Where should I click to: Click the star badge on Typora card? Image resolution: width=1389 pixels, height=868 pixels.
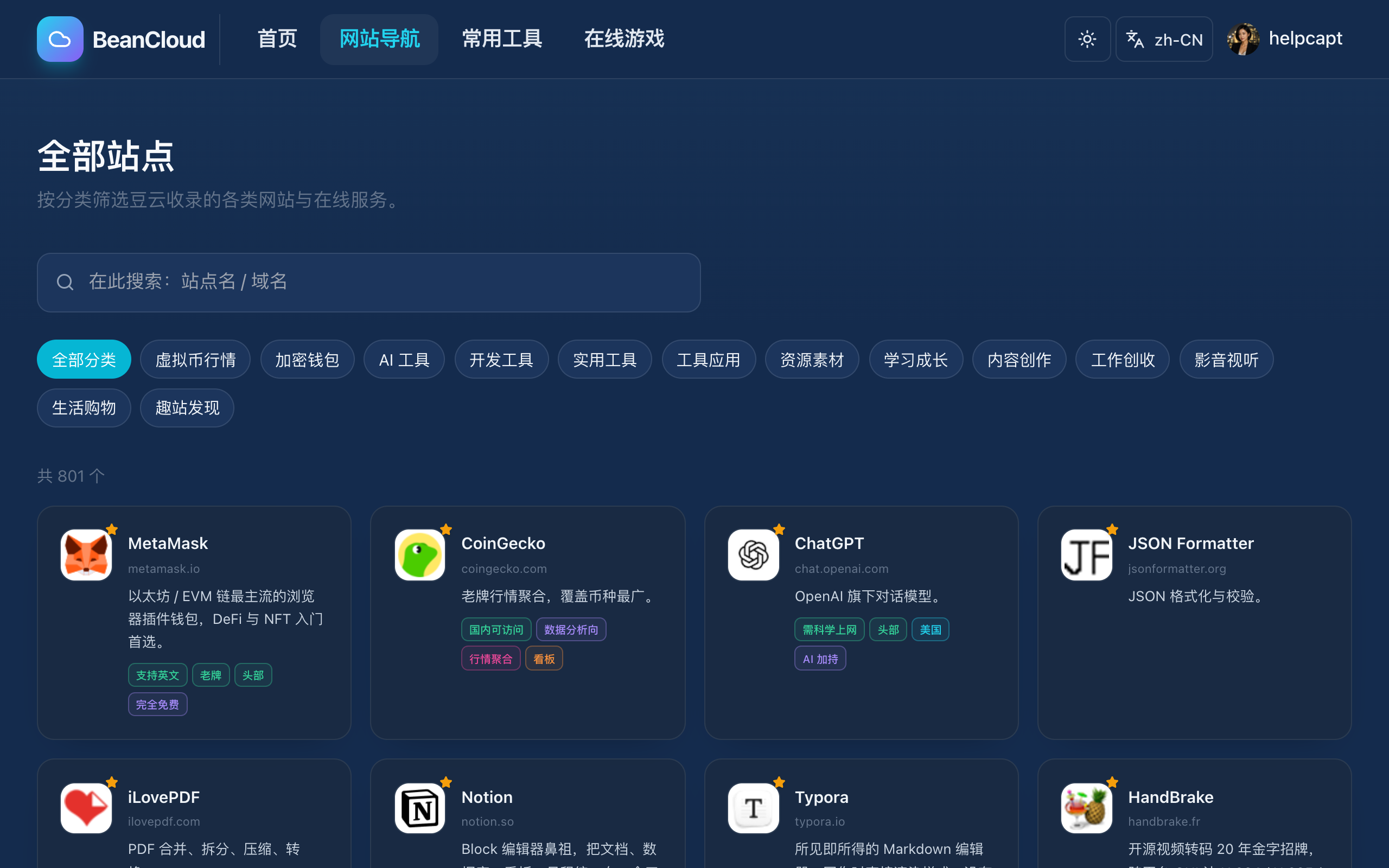click(779, 782)
